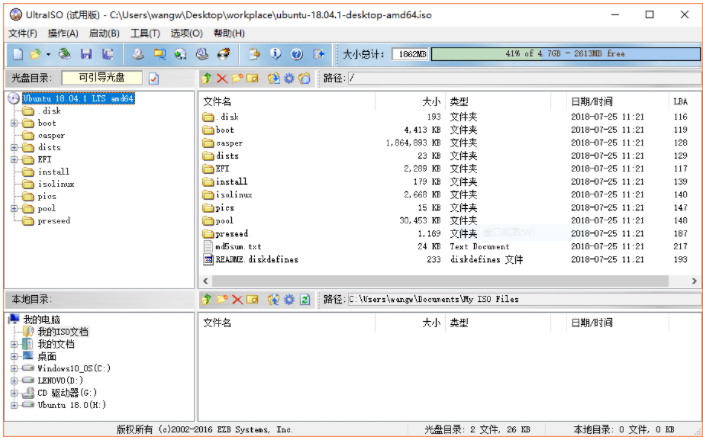Click the Make CD image drive icon

[138, 54]
